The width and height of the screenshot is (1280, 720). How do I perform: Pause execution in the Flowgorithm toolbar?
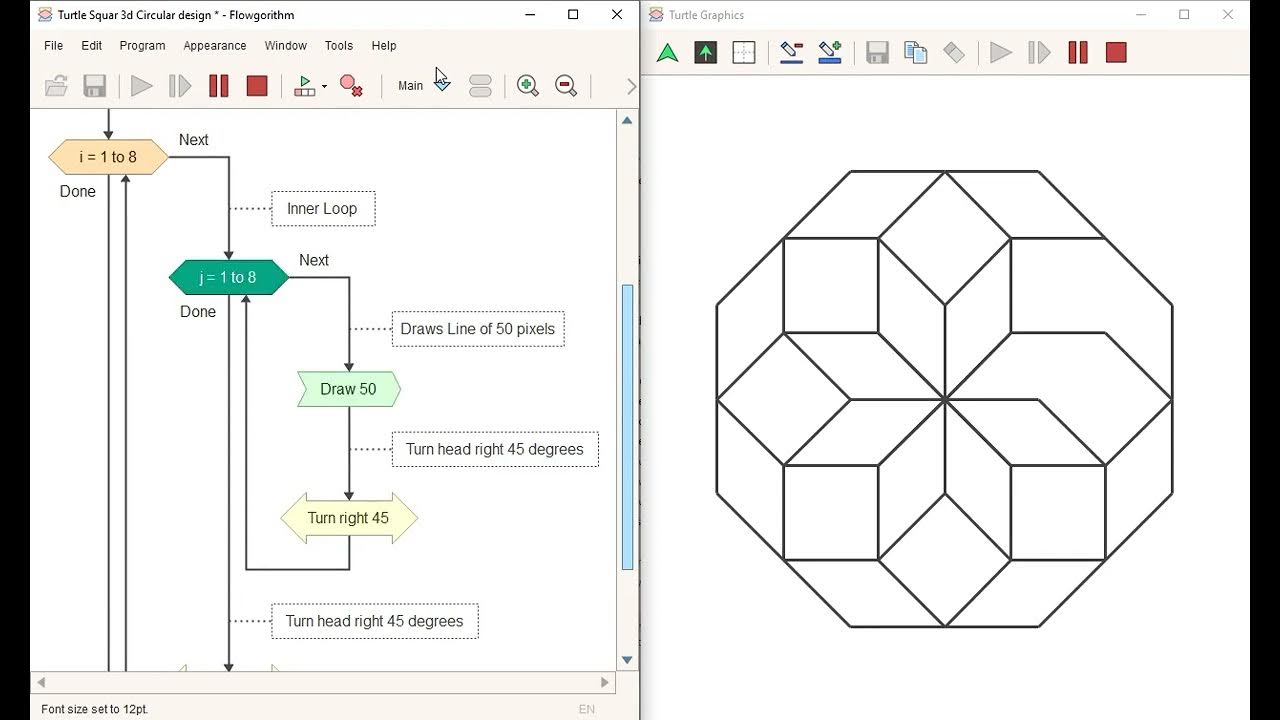coord(219,86)
